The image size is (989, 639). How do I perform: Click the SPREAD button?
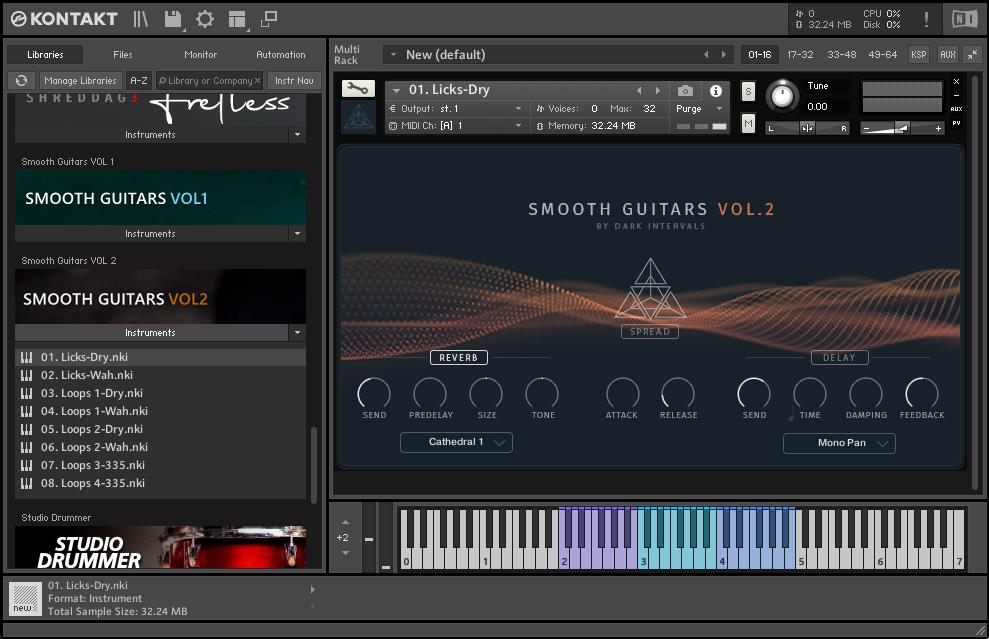(649, 332)
